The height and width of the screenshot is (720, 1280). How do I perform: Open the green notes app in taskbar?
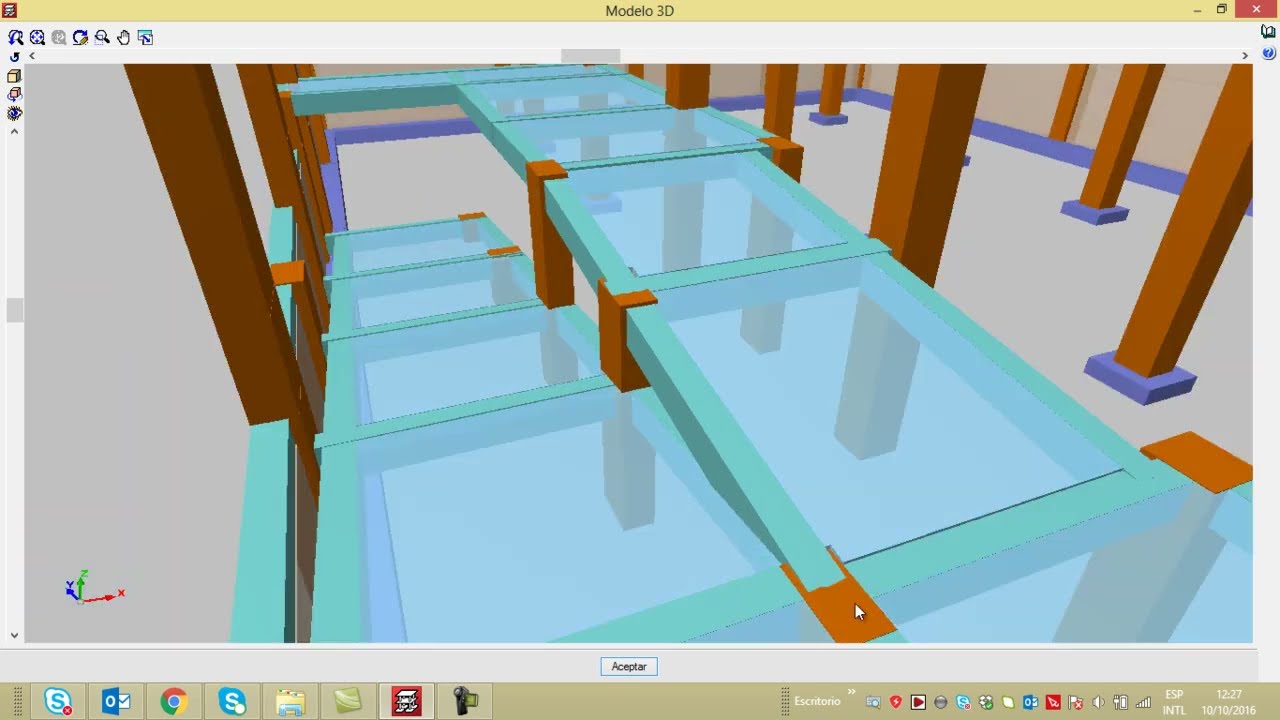(x=347, y=702)
